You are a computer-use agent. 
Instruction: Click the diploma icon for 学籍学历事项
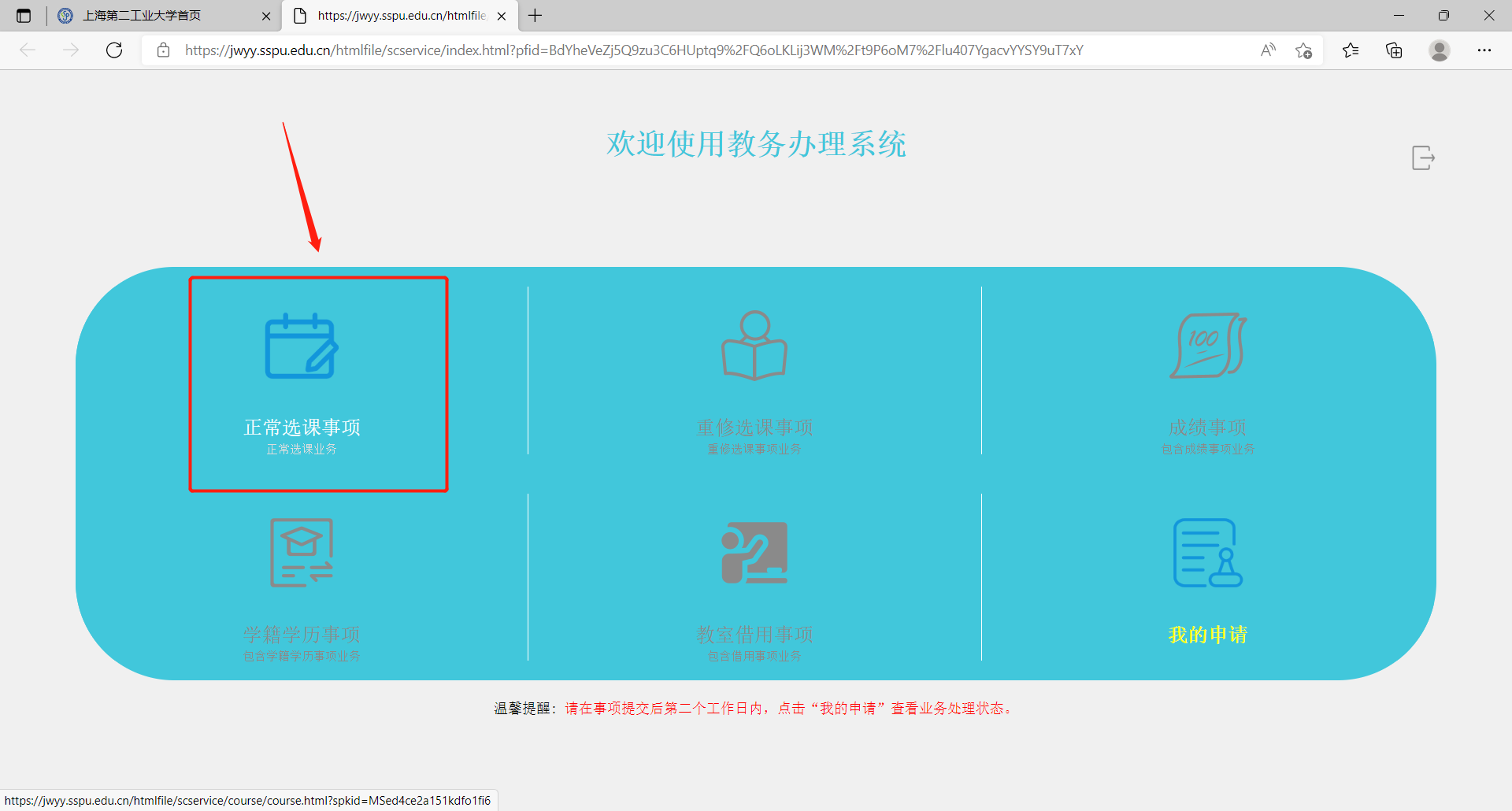(302, 553)
